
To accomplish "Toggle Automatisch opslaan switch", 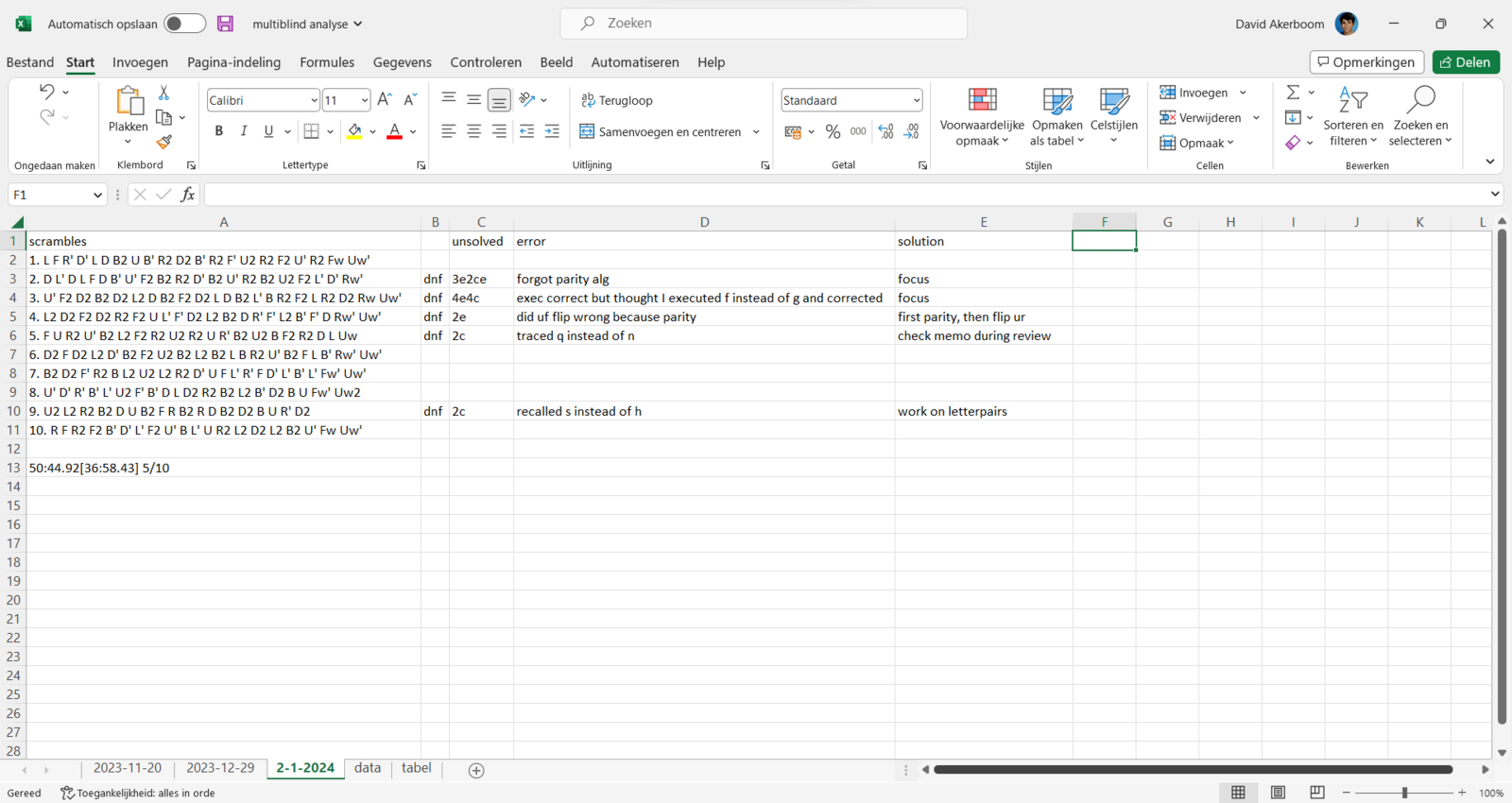I will tap(185, 24).
